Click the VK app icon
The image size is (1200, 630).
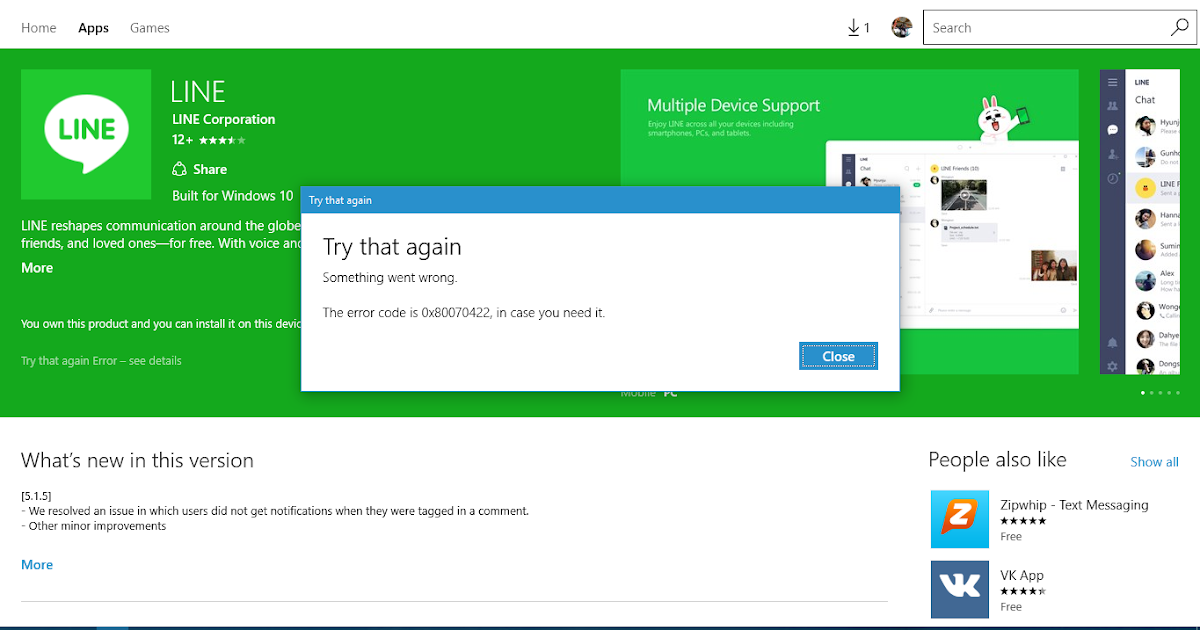(x=959, y=589)
